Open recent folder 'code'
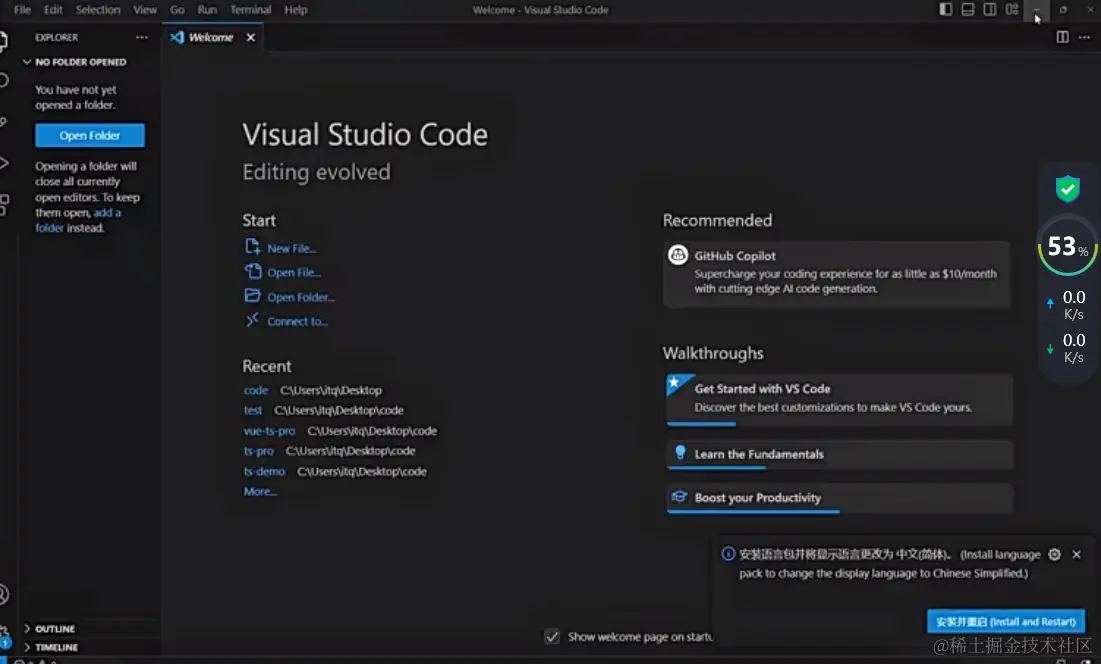Screen dimensions: 1101x664 tap(256, 390)
